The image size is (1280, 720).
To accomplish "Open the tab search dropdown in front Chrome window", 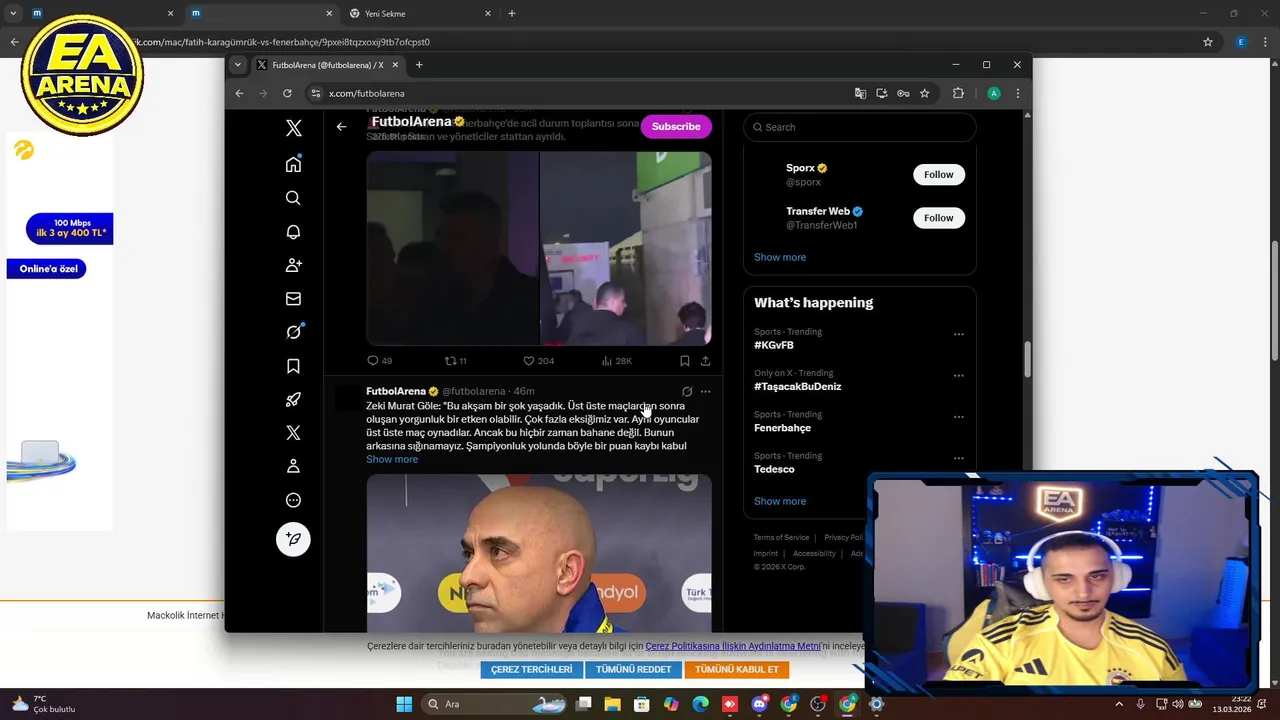I will 238,65.
